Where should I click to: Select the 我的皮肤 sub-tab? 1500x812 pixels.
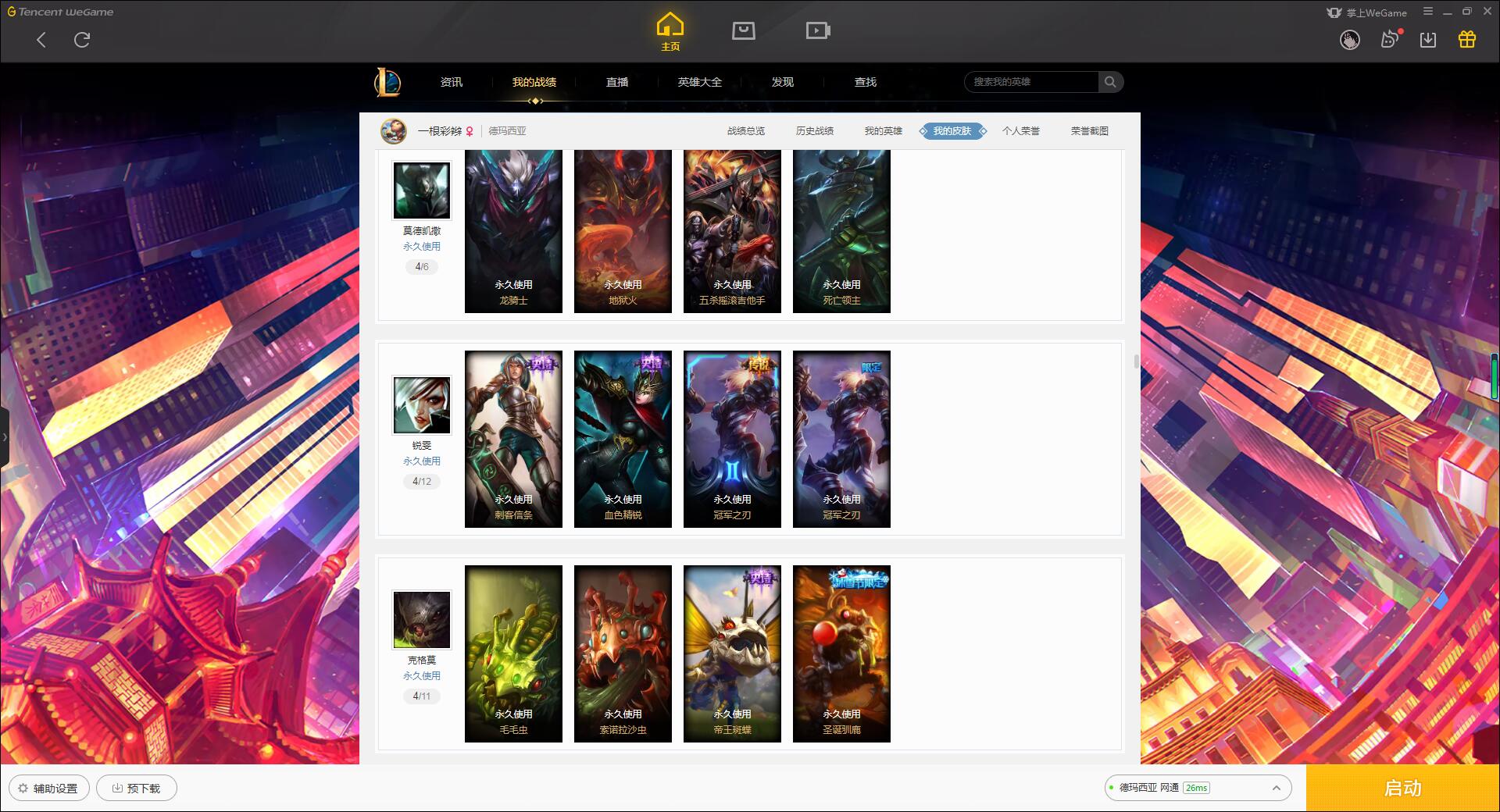(x=952, y=131)
